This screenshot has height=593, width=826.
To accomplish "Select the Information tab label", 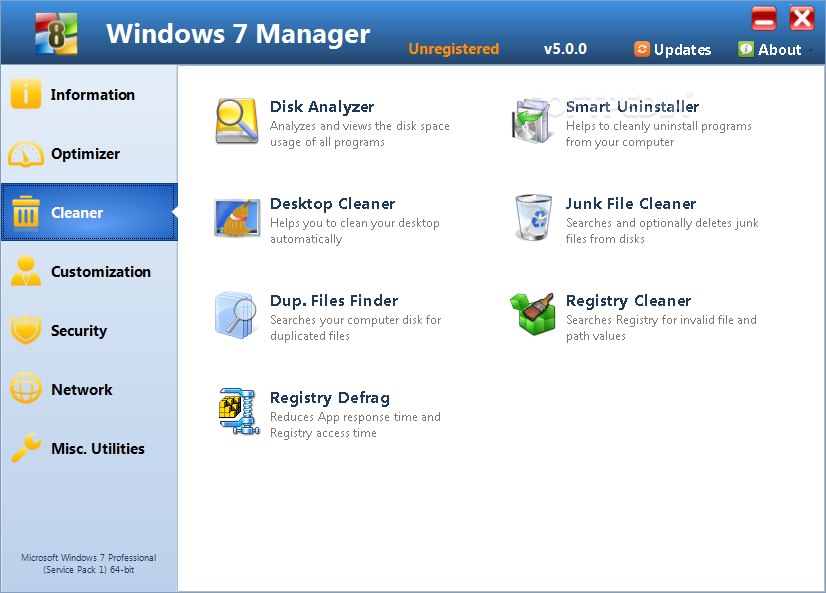I will click(93, 95).
